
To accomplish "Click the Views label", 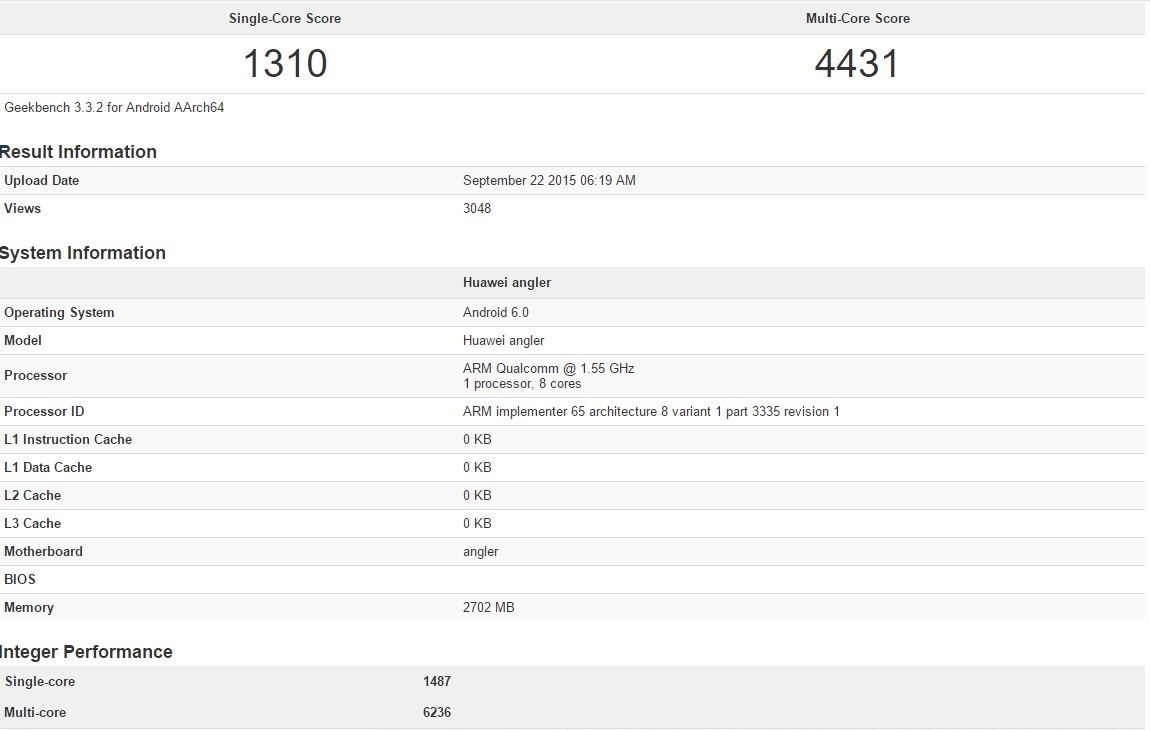I will coord(22,208).
